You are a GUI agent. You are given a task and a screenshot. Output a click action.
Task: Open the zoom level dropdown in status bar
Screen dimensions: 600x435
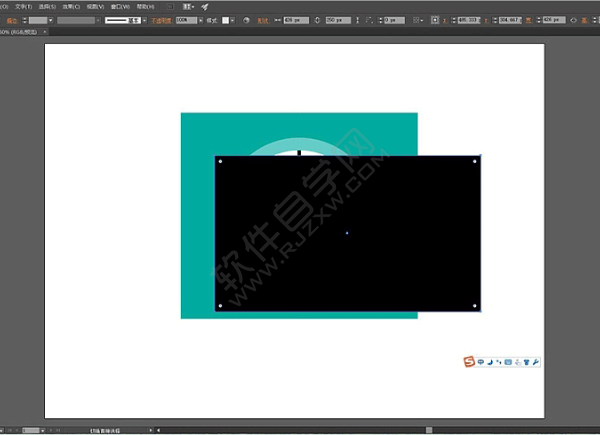pyautogui.click(x=42, y=430)
